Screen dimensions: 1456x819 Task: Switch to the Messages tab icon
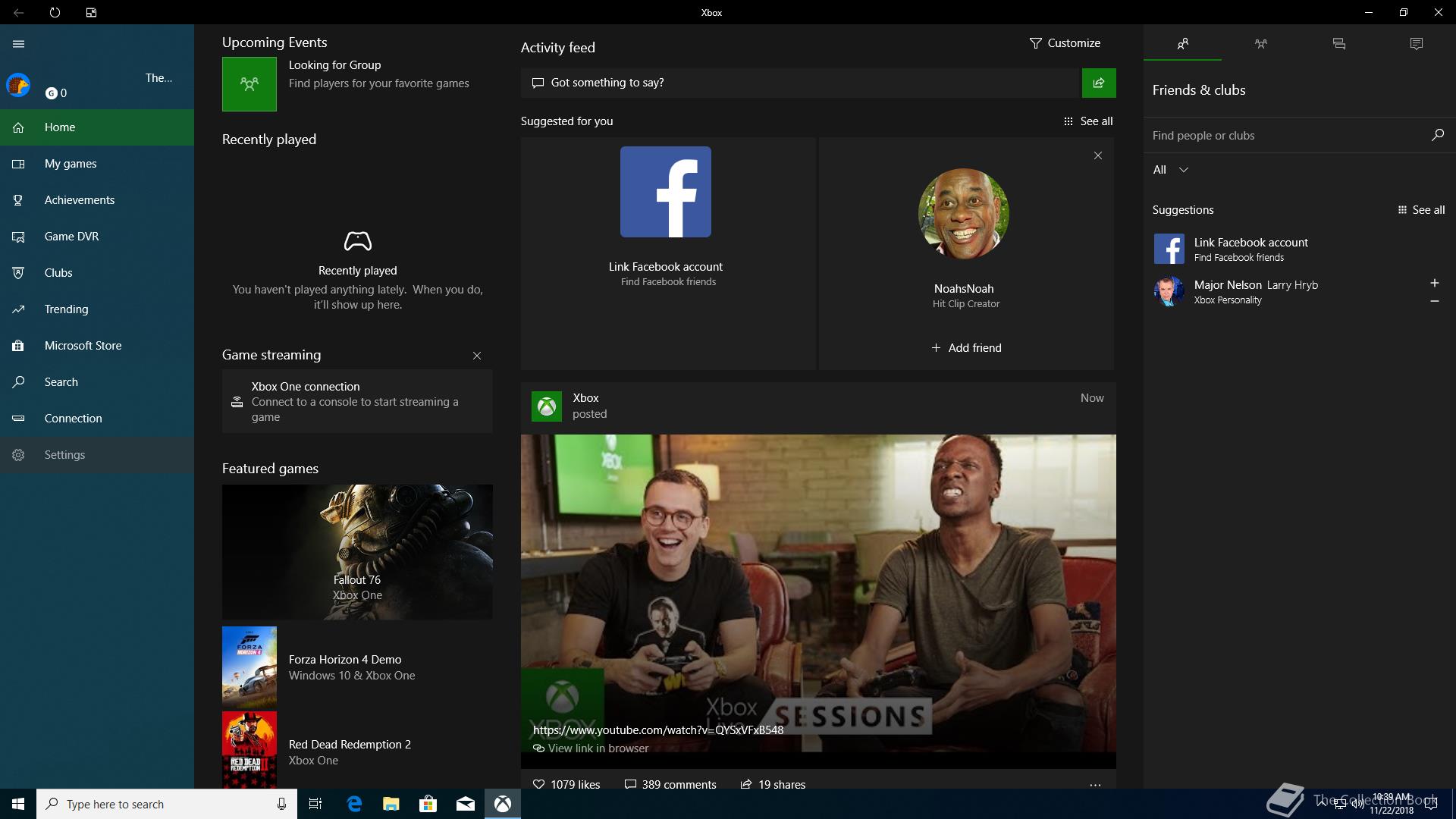click(x=1339, y=44)
